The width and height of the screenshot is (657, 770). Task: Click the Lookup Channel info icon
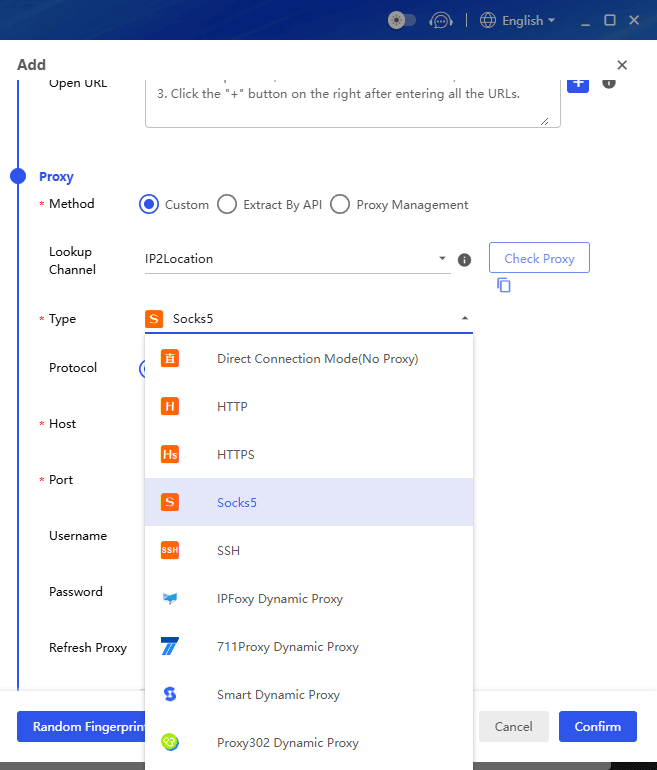pos(464,260)
